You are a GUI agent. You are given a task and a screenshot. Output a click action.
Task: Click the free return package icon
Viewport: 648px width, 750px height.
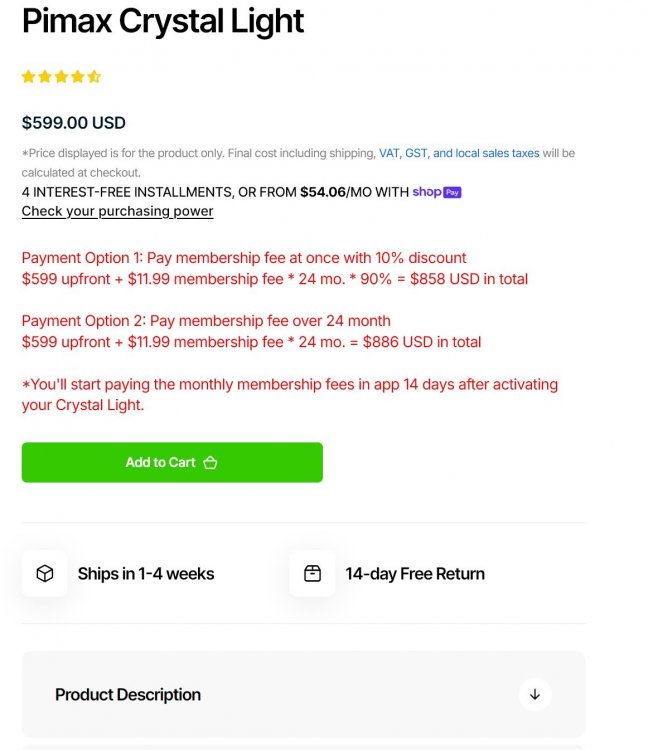(x=312, y=574)
